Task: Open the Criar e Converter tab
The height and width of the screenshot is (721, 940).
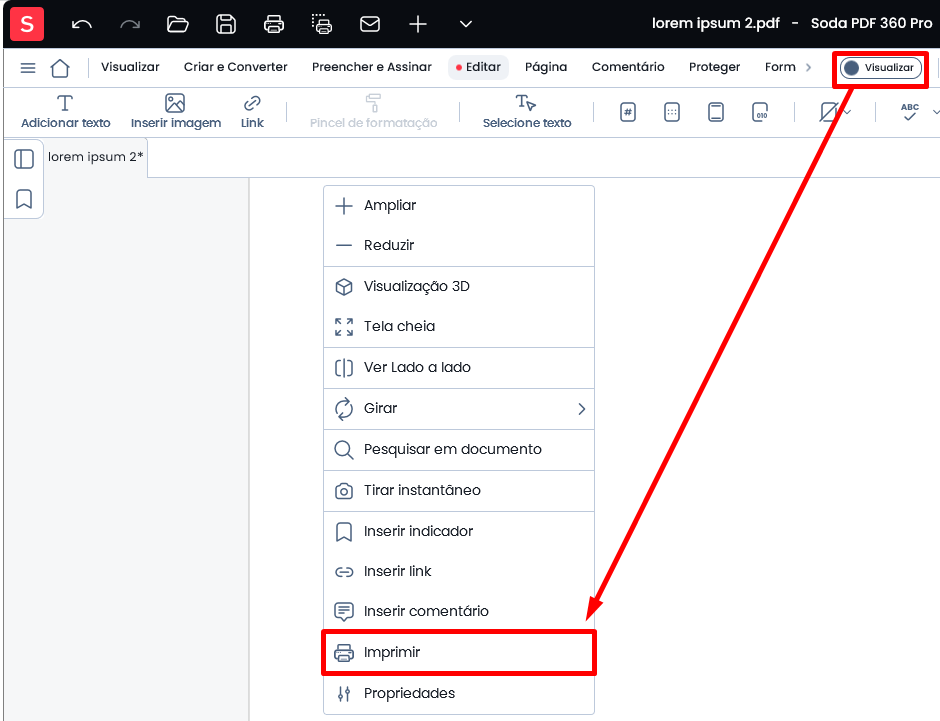Action: 236,67
